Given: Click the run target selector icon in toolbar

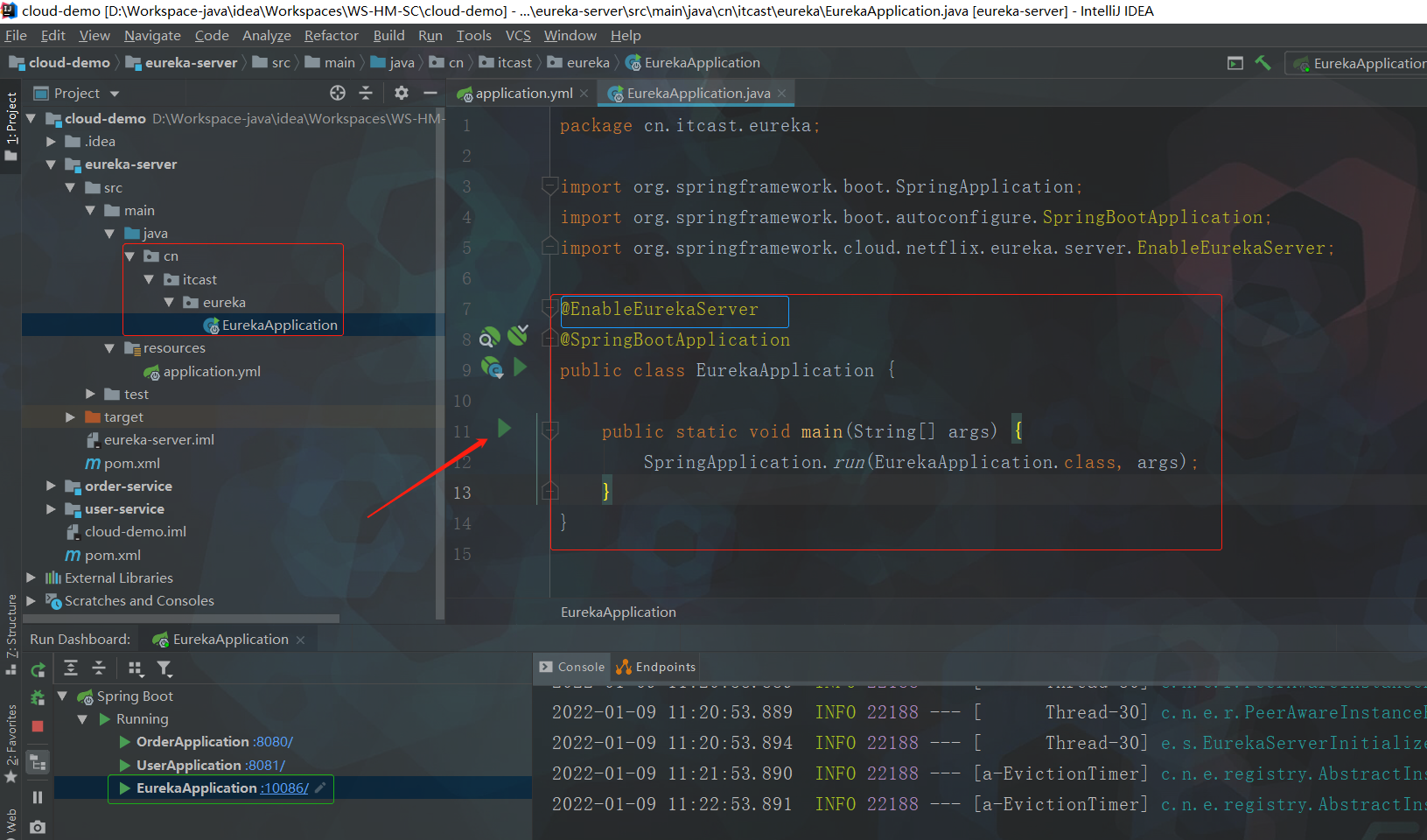Looking at the screenshot, I should 1235,63.
